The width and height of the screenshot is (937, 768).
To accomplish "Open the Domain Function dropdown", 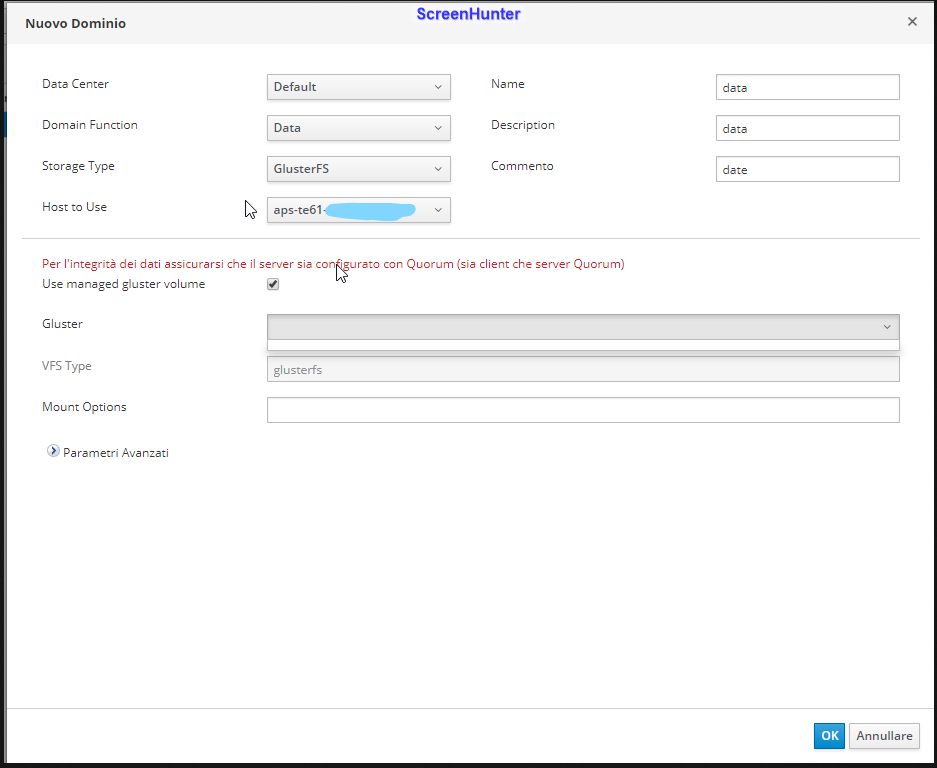I will [358, 128].
